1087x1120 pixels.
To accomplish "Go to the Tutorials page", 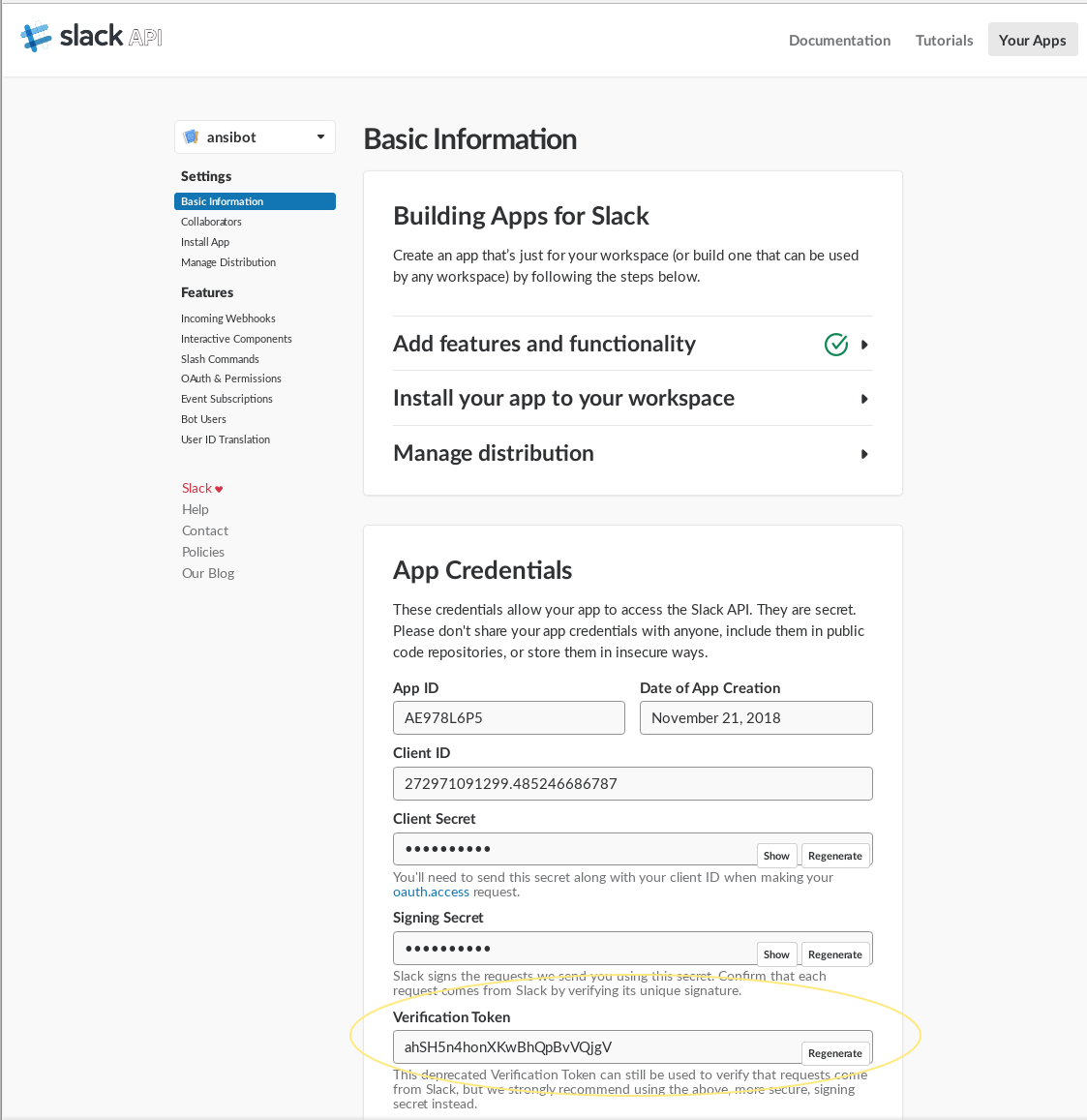I will 944,40.
